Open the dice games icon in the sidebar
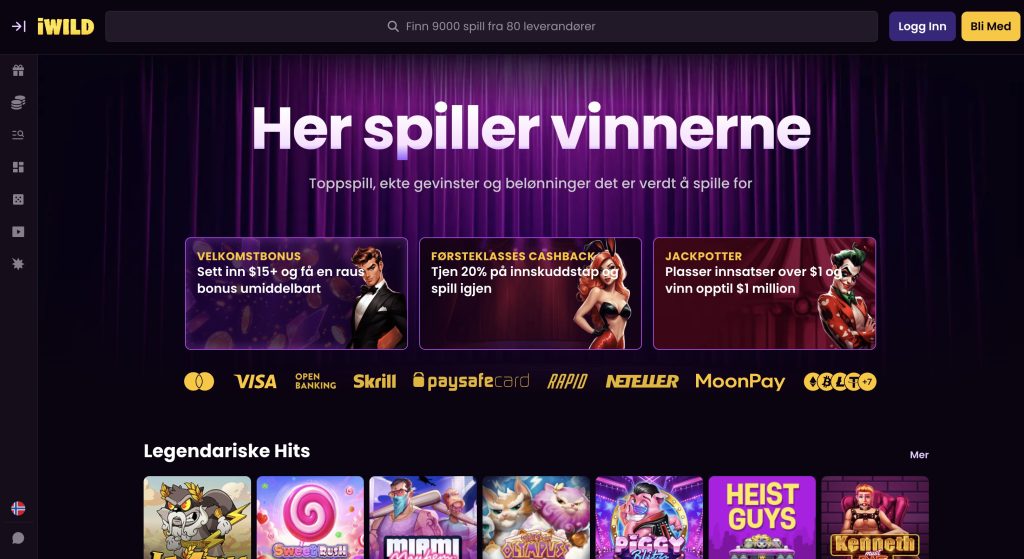 [18, 199]
